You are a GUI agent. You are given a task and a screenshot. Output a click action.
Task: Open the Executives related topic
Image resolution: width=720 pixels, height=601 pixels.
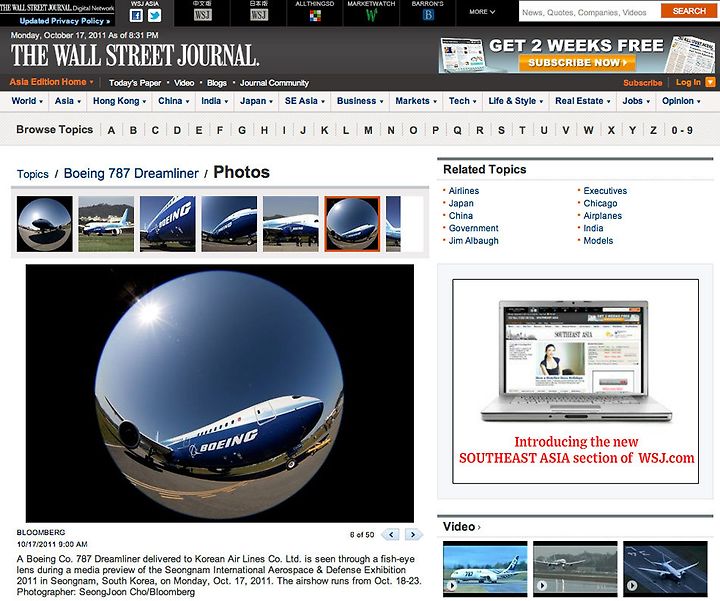pos(605,191)
